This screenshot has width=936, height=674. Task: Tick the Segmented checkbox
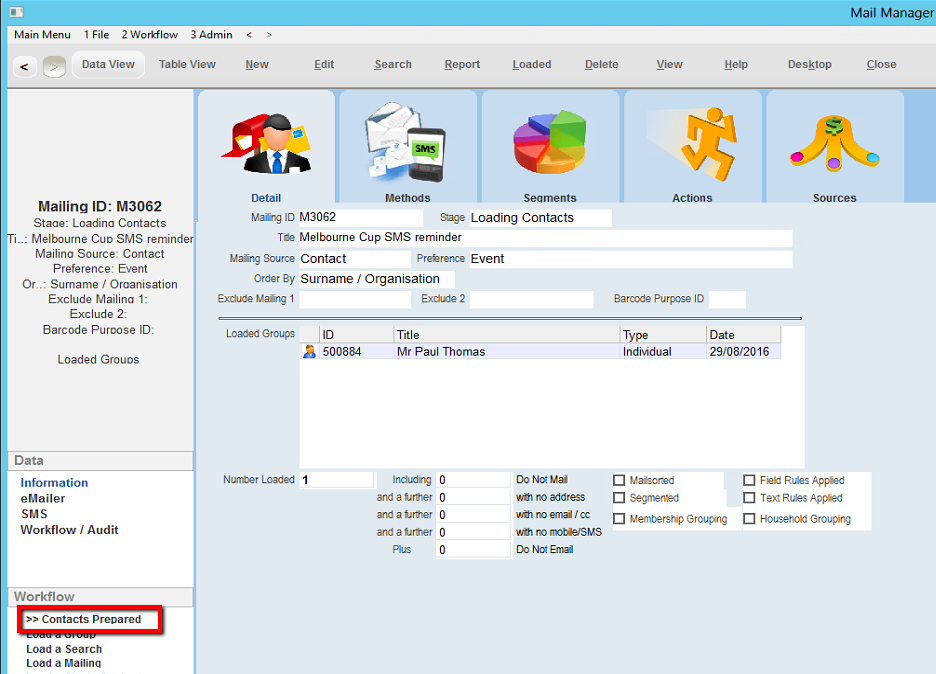point(619,498)
